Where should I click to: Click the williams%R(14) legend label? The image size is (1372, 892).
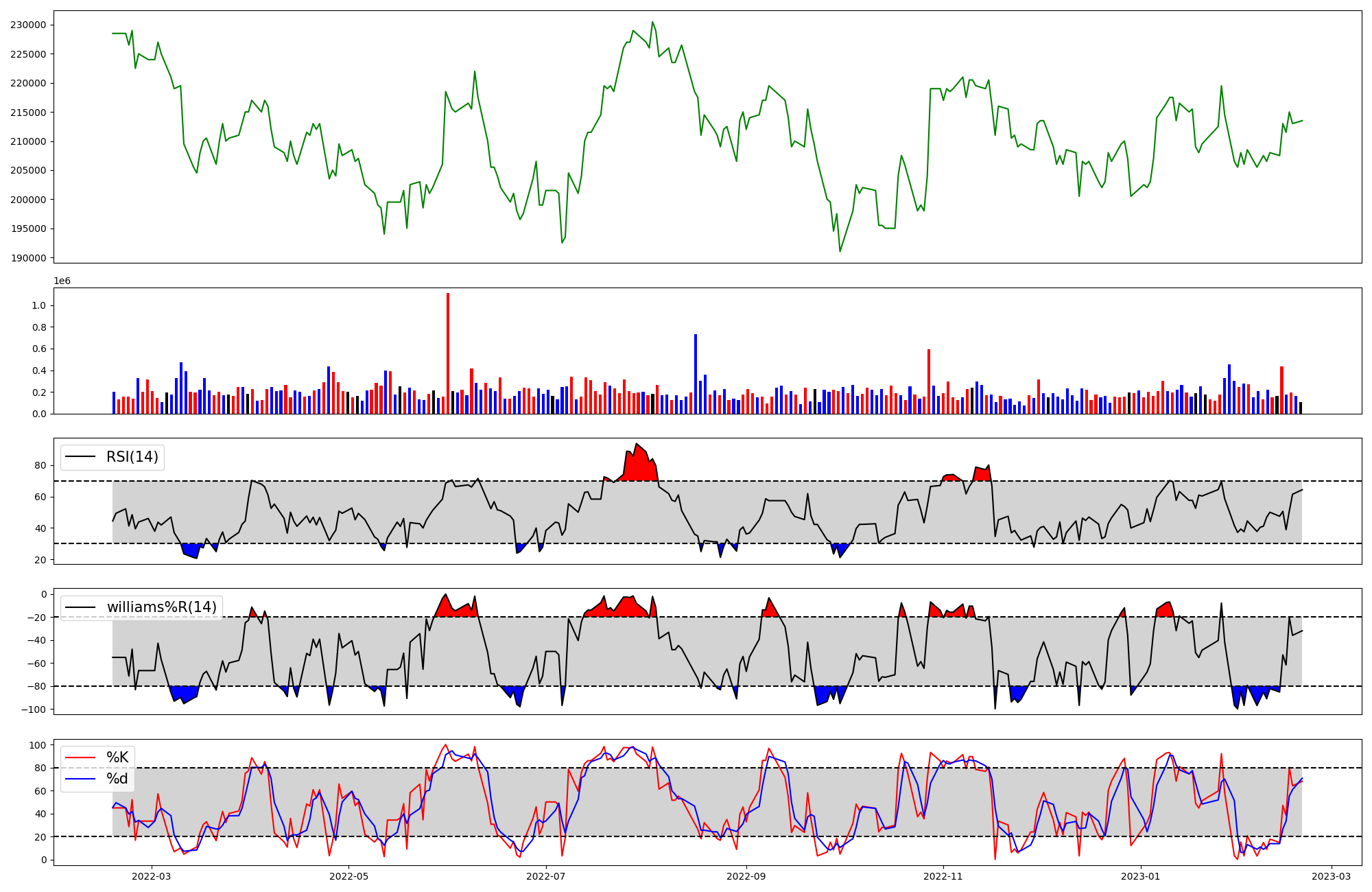[x=161, y=607]
